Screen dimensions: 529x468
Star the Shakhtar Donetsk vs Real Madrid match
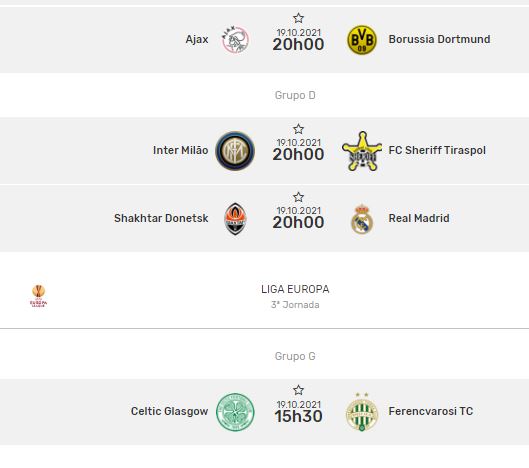[298, 197]
